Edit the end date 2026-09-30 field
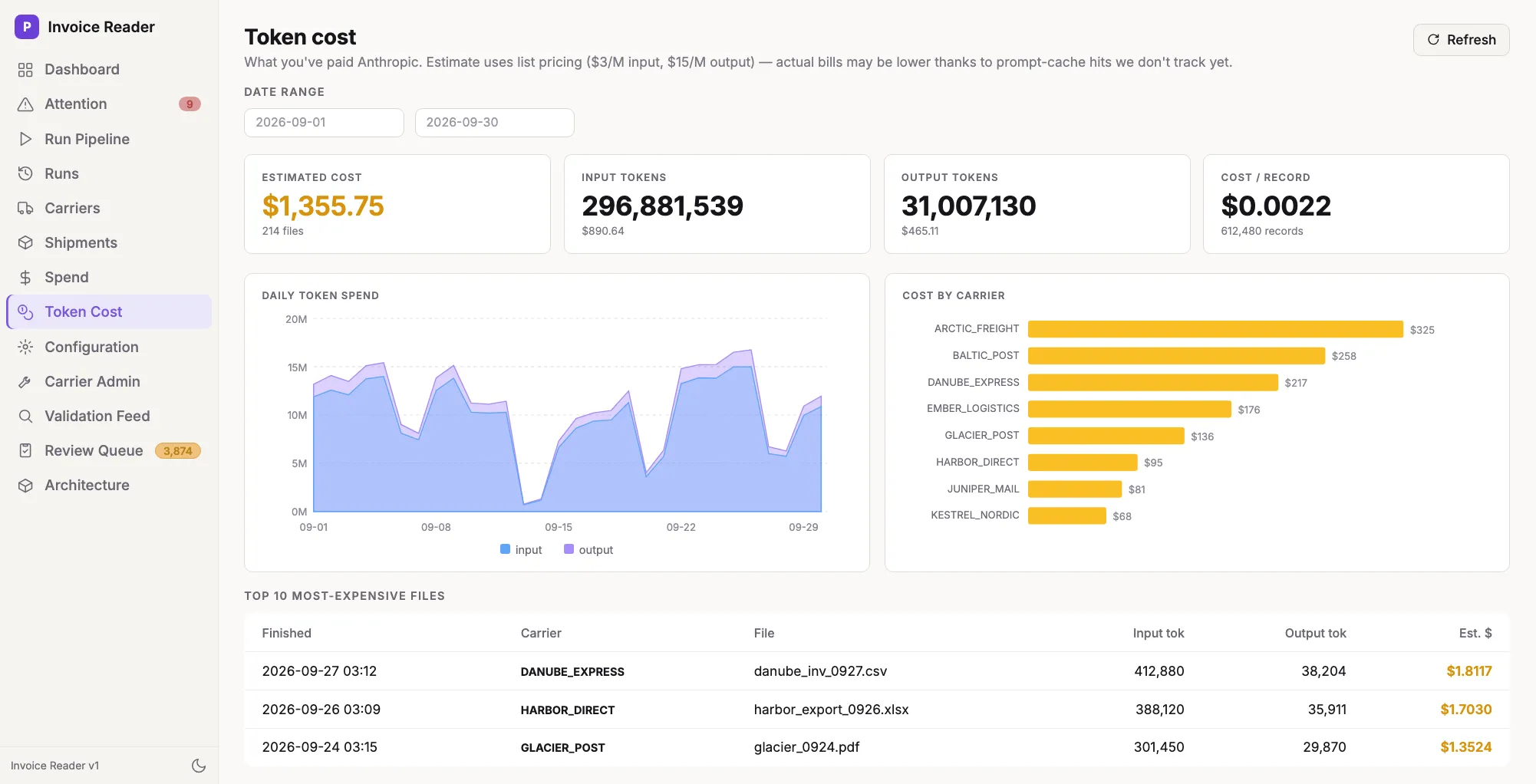The width and height of the screenshot is (1536, 784). click(494, 123)
